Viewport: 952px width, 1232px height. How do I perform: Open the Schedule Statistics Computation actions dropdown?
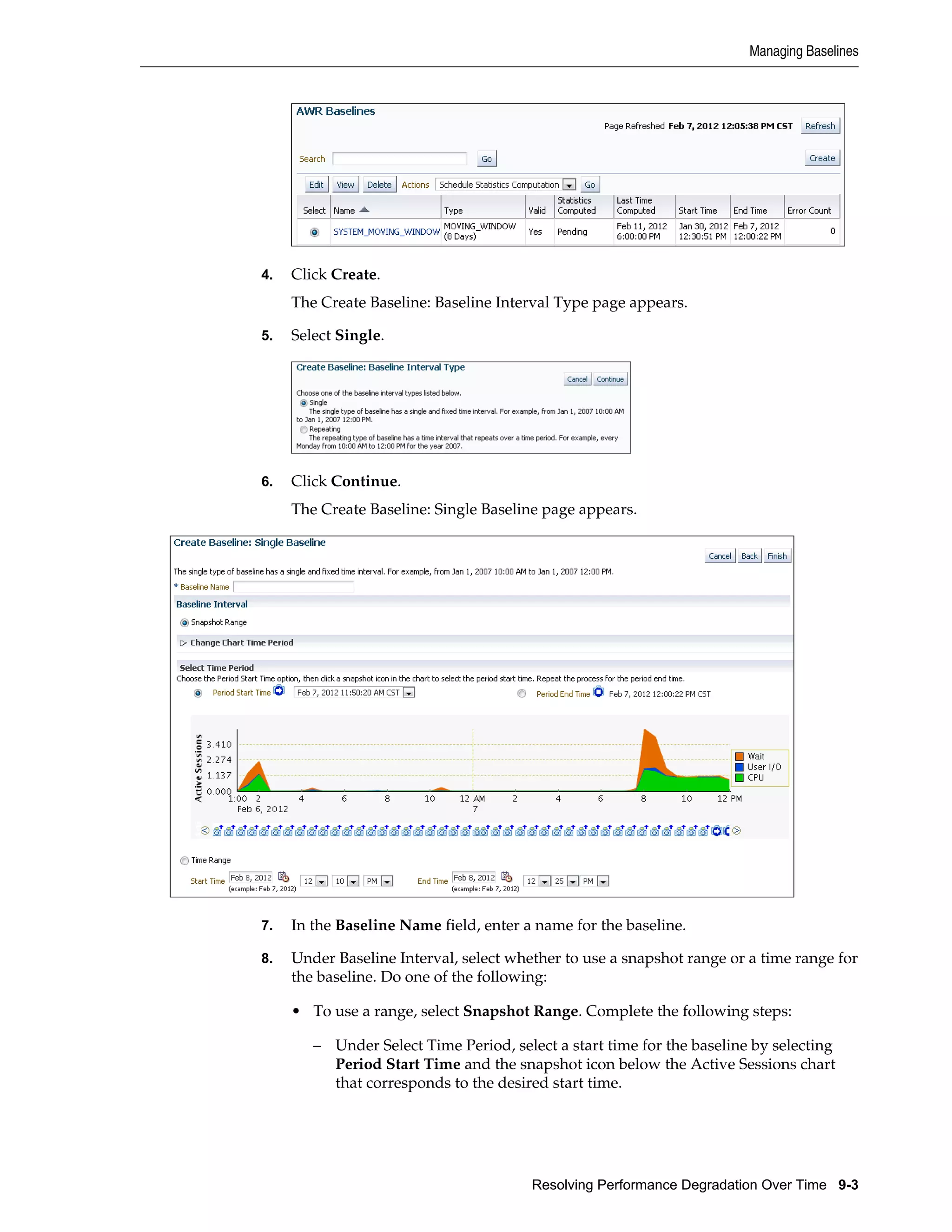coord(569,185)
